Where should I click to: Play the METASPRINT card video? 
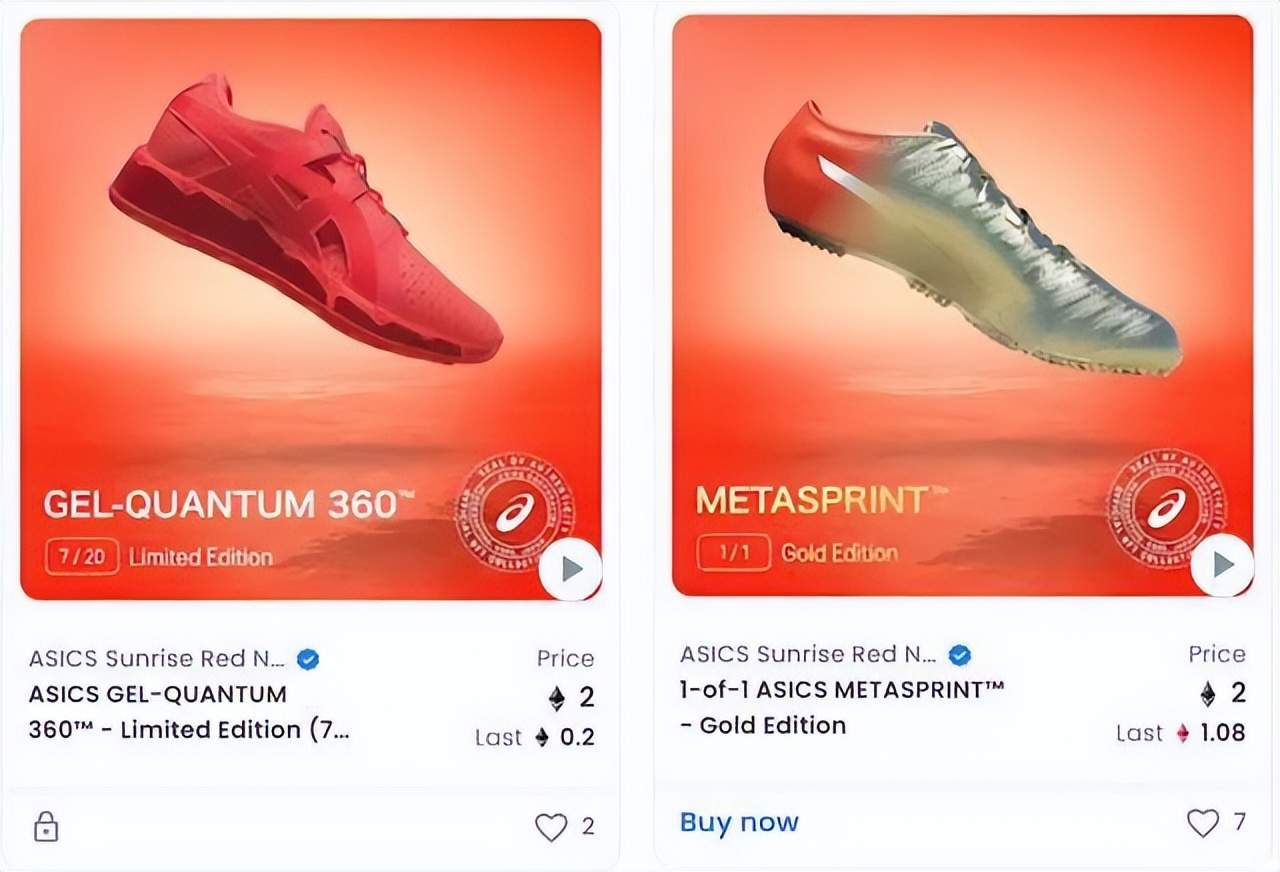[x=1222, y=565]
